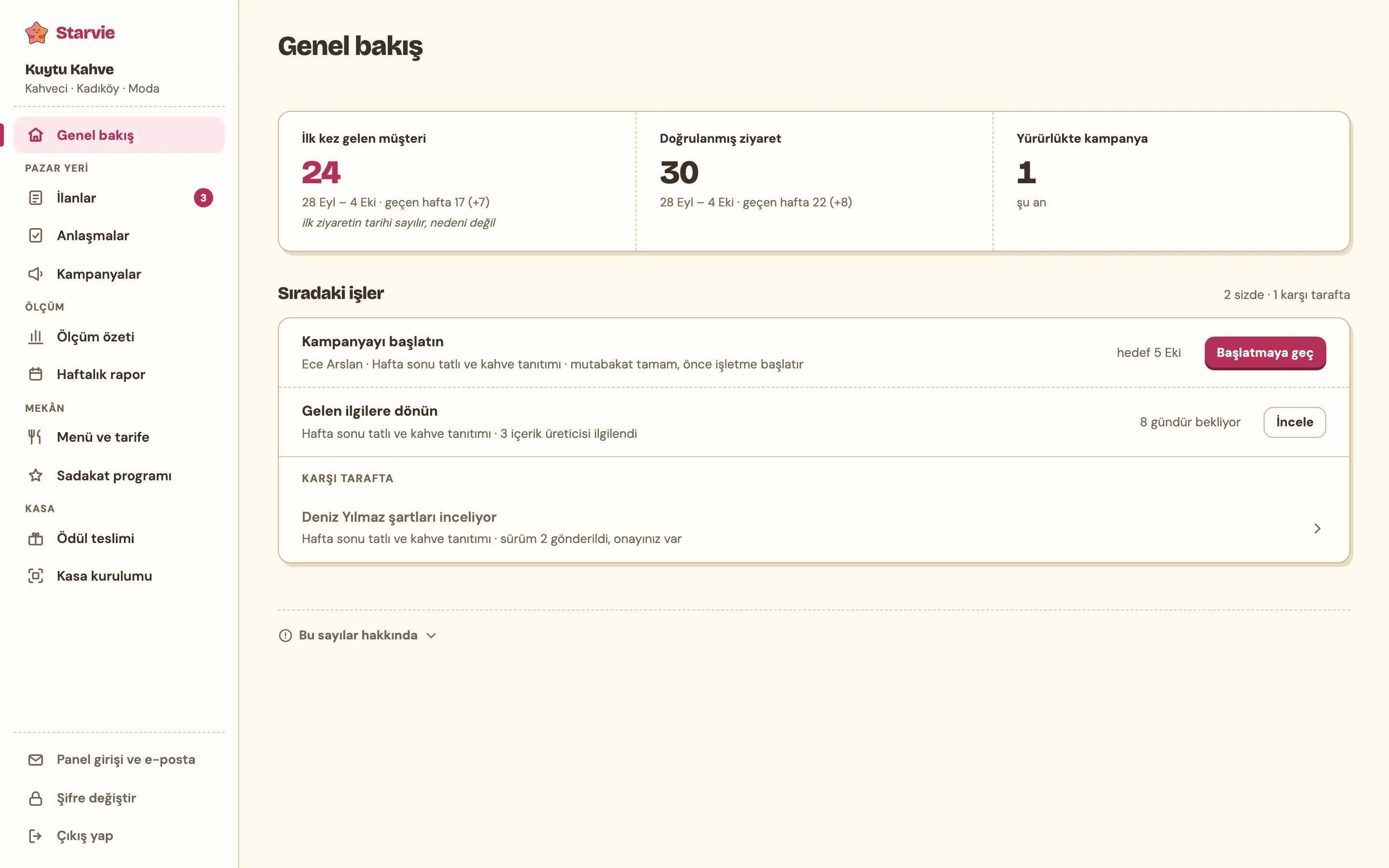Click the chevron beside Bu sayılar hakkında

click(432, 636)
